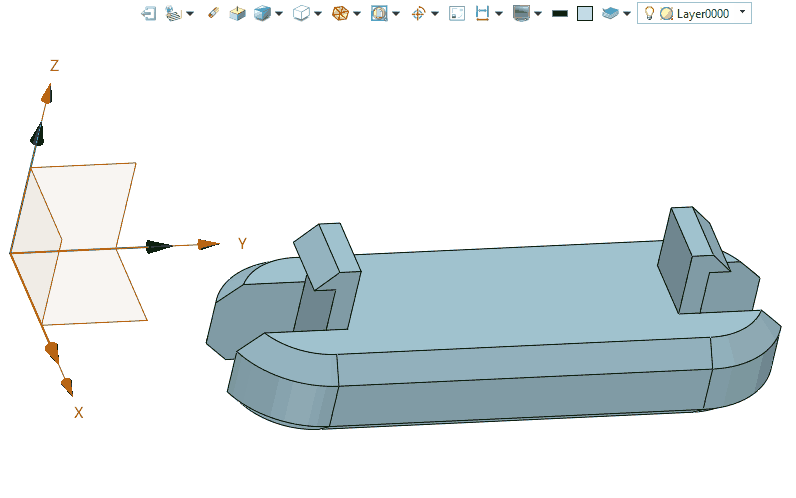Expand the shaded cube display dropdown arrow
The width and height of the screenshot is (796, 498).
pos(279,14)
